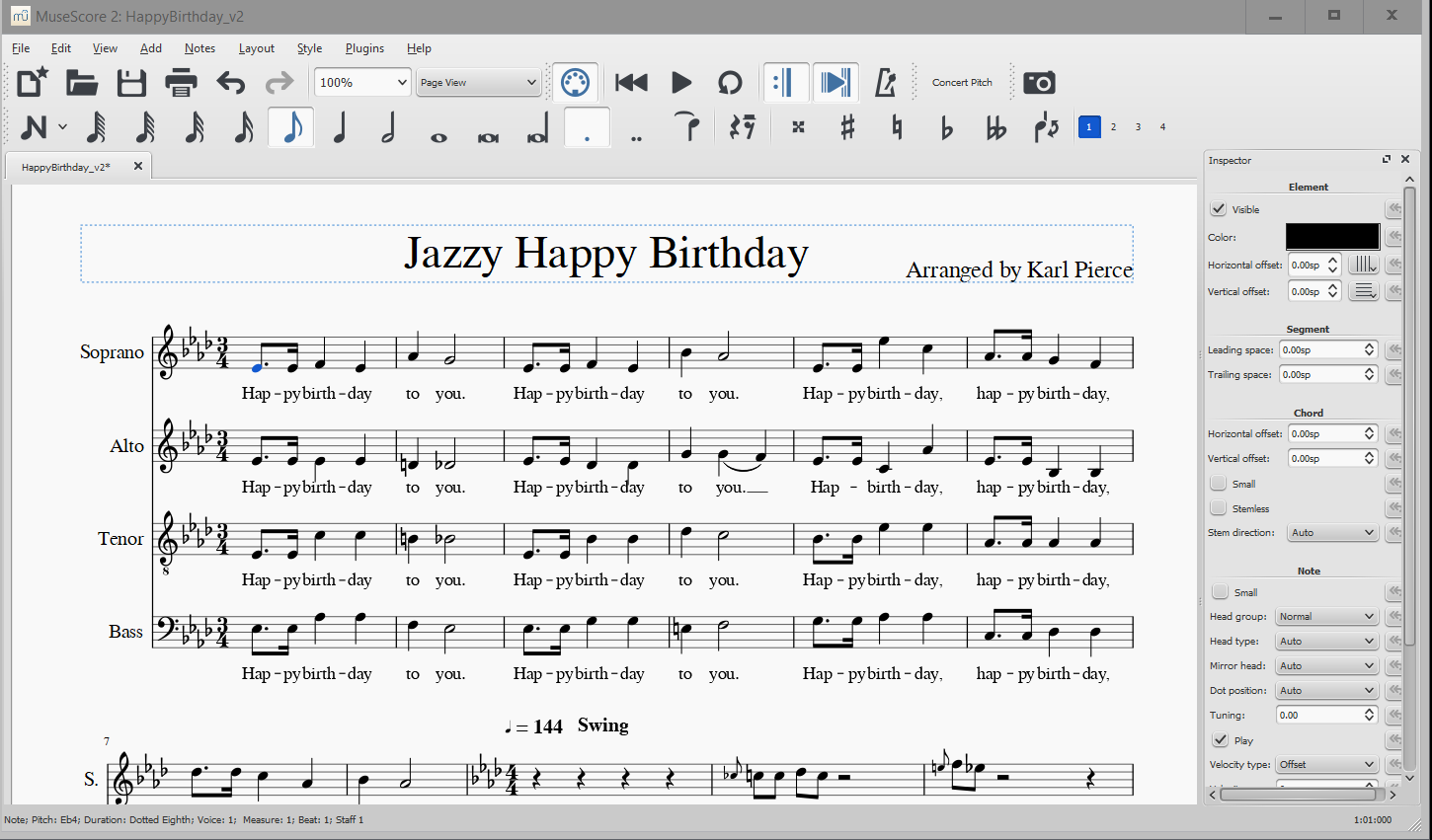The image size is (1432, 840).
Task: Toggle Small checkbox under Chord
Action: 1219,484
